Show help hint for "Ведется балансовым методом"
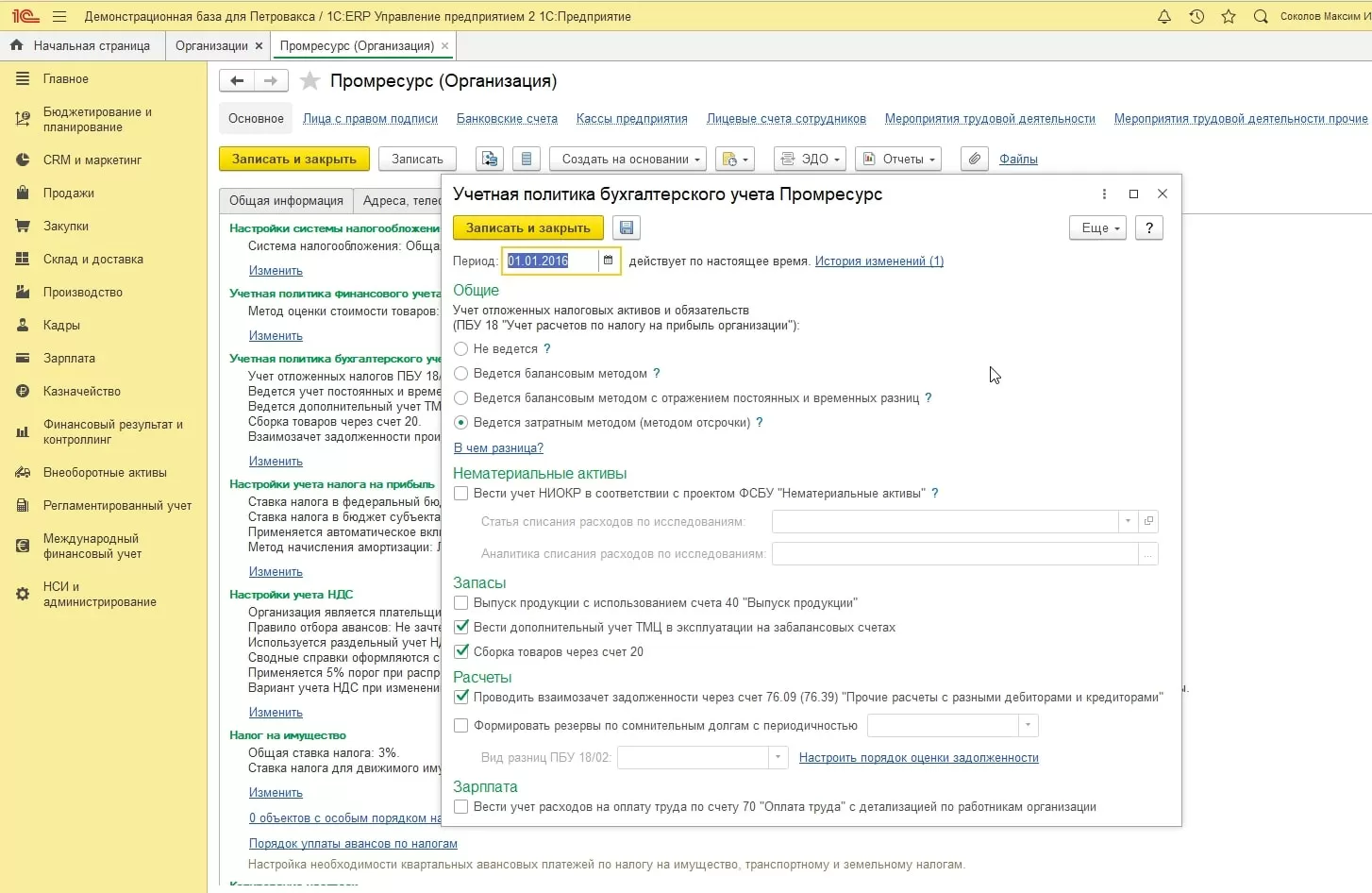1372x893 pixels. 657,373
